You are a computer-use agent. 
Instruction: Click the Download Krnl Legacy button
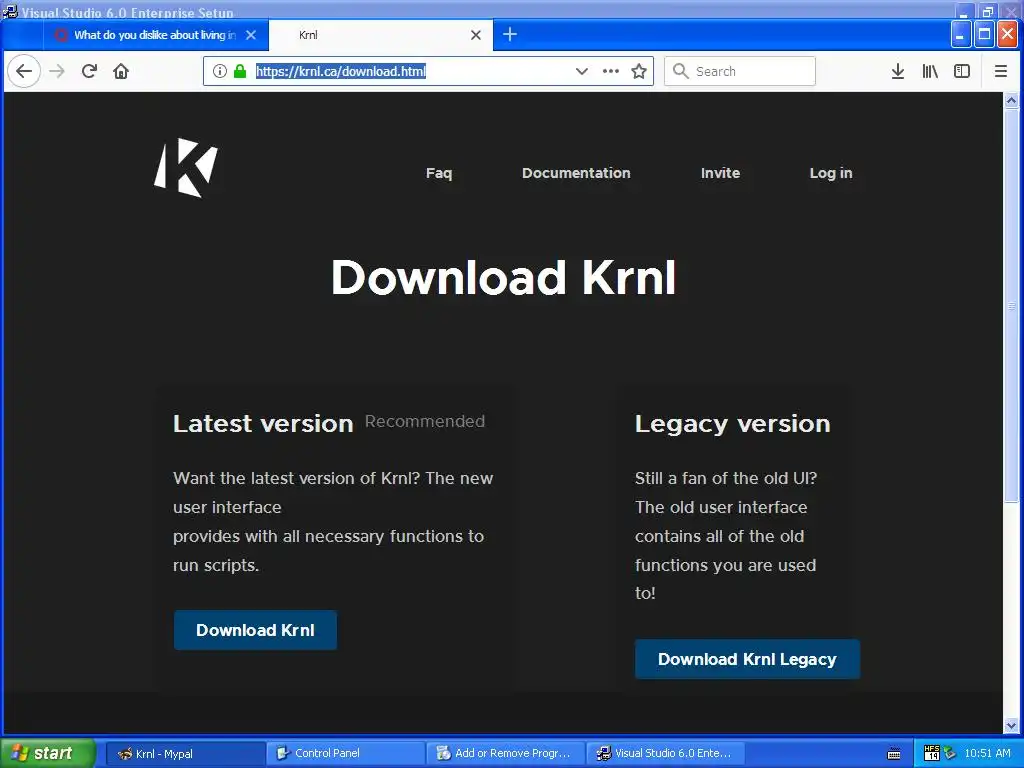[x=747, y=660]
